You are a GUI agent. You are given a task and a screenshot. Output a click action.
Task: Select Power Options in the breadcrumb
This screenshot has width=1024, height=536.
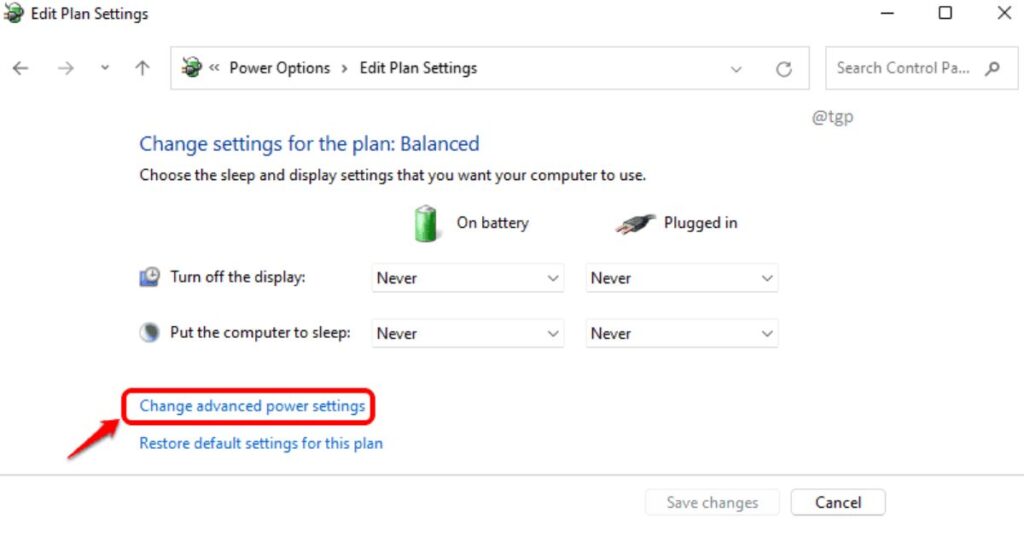click(x=280, y=68)
